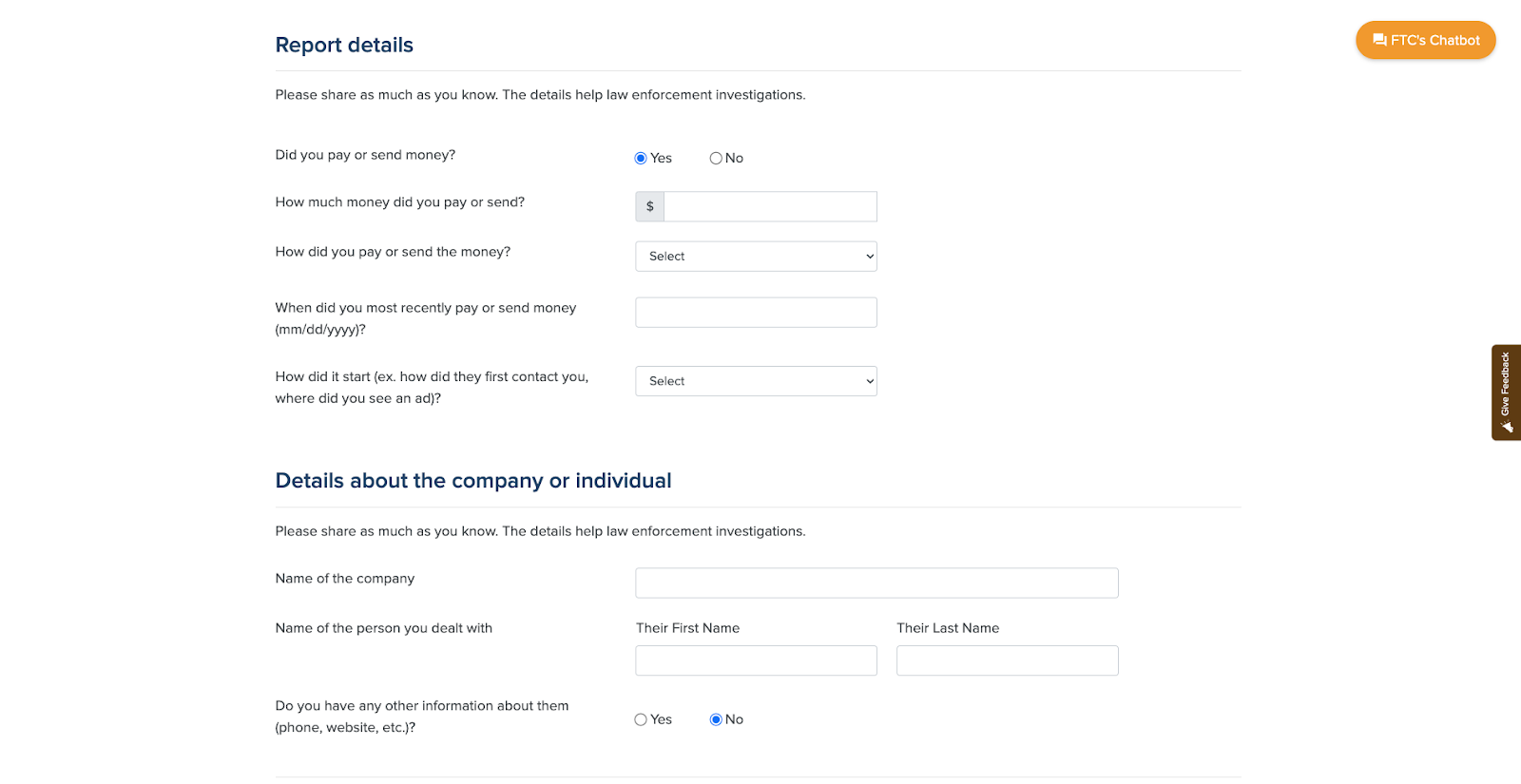This screenshot has width=1521, height=784.
Task: Click the 'Did you pay or send money?' label
Action: tap(365, 155)
